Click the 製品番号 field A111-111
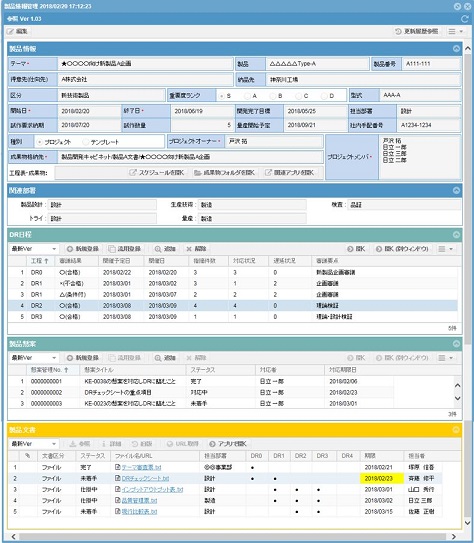Screen dimensions: 474x543 click(431, 64)
